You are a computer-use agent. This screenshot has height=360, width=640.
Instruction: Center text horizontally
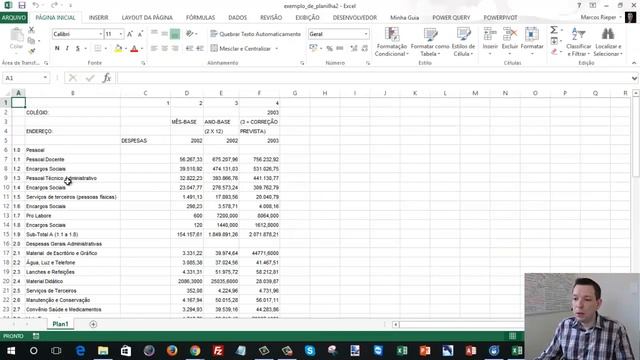click(x=164, y=48)
